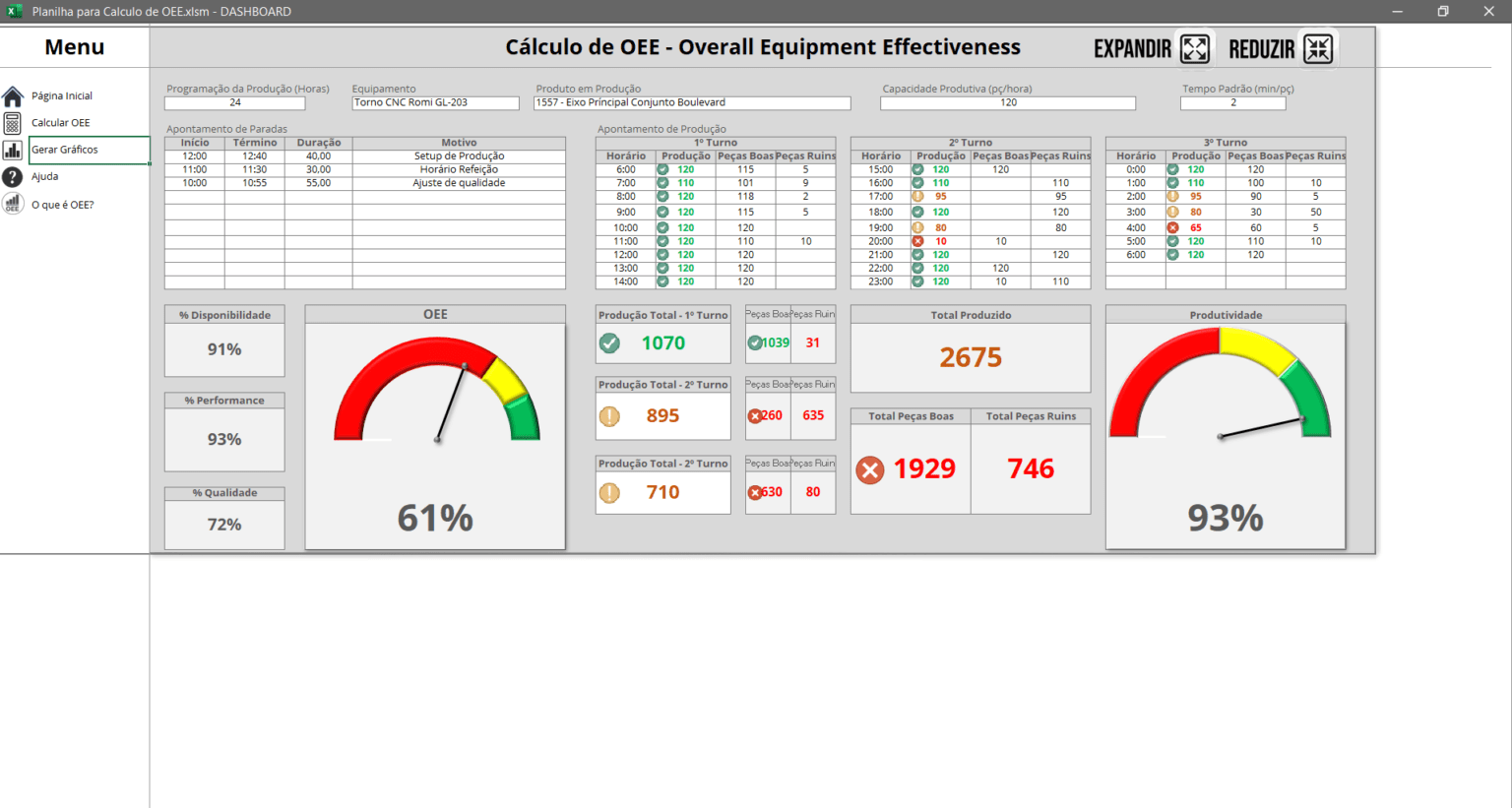
Task: Click the EXPANDIR arrows icon
Action: pos(1195,48)
